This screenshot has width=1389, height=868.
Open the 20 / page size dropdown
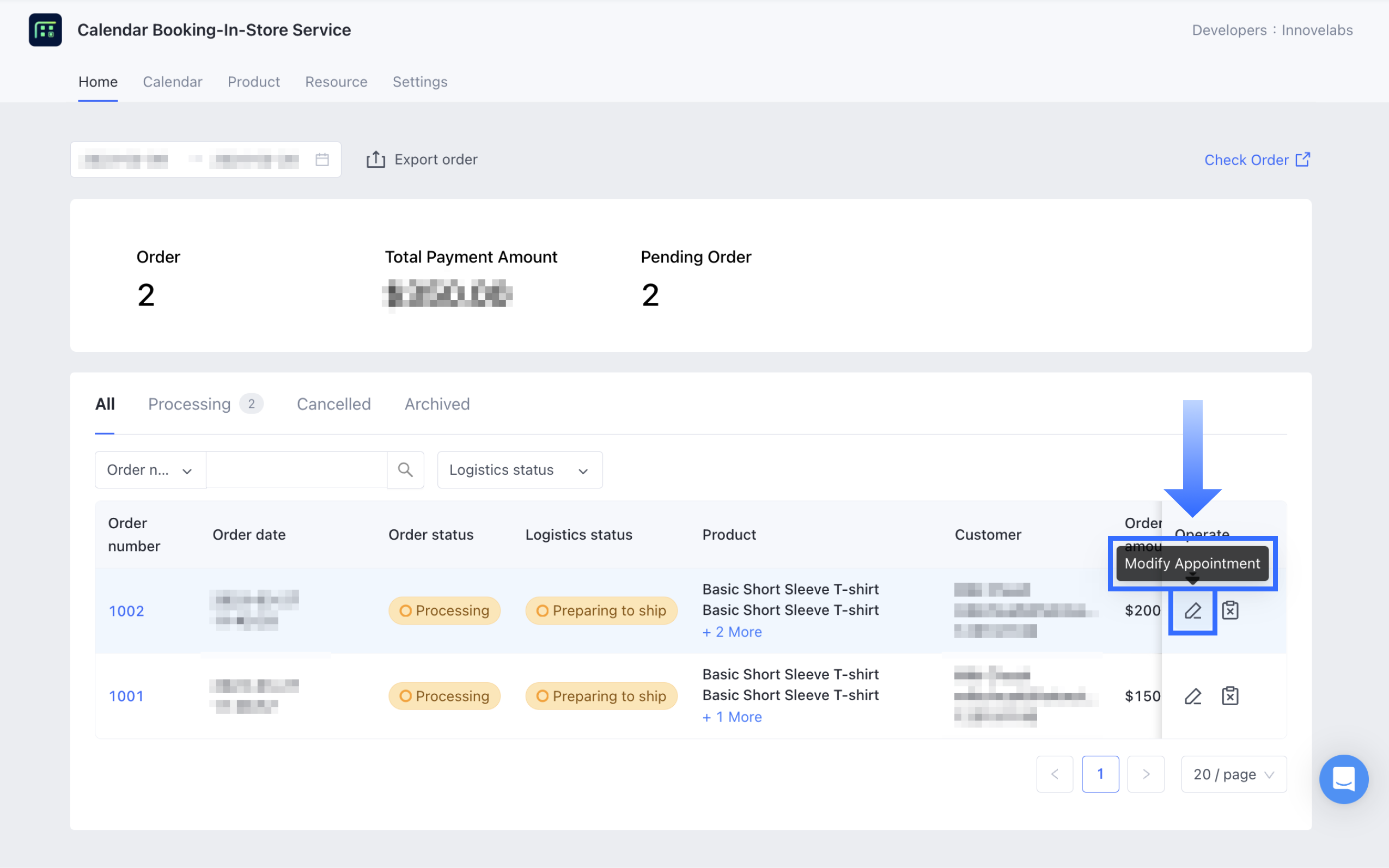pos(1233,774)
